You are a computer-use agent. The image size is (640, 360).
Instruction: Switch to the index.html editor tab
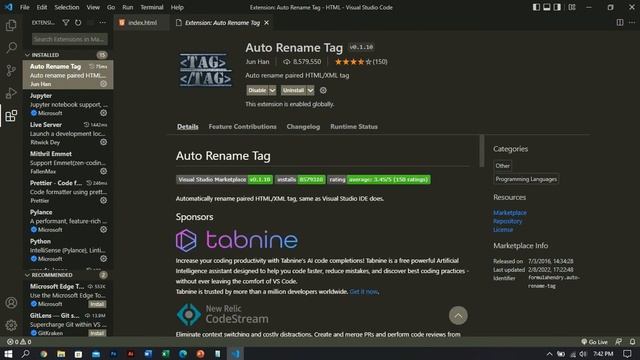pyautogui.click(x=141, y=23)
